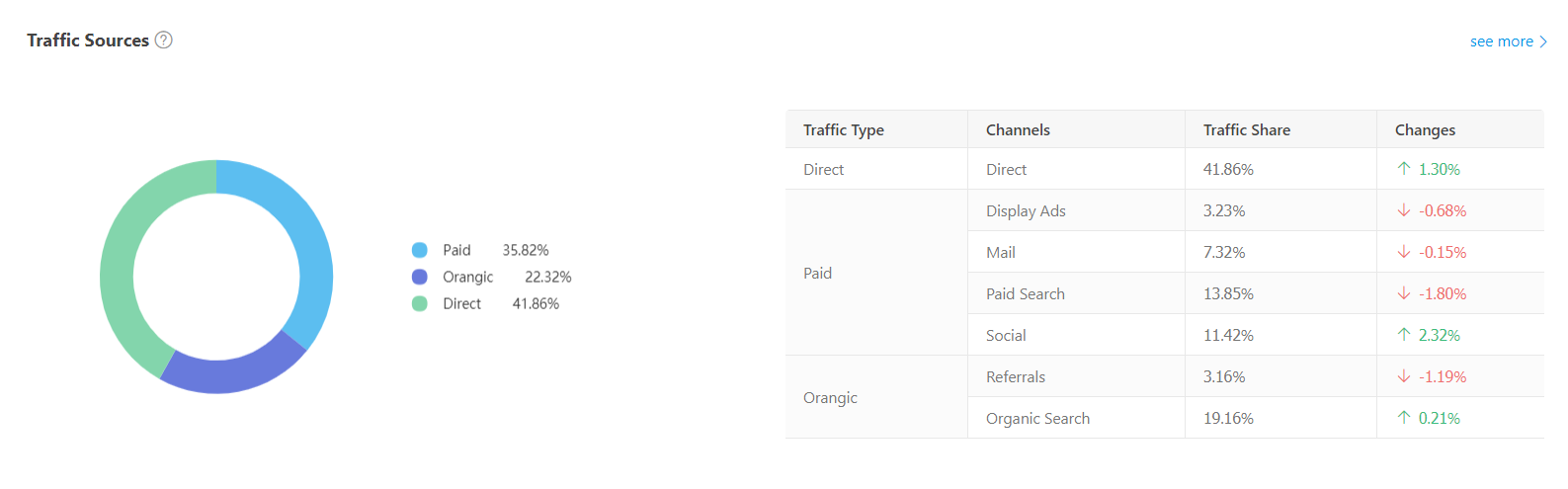Click the see more chevron arrow

[x=1543, y=41]
